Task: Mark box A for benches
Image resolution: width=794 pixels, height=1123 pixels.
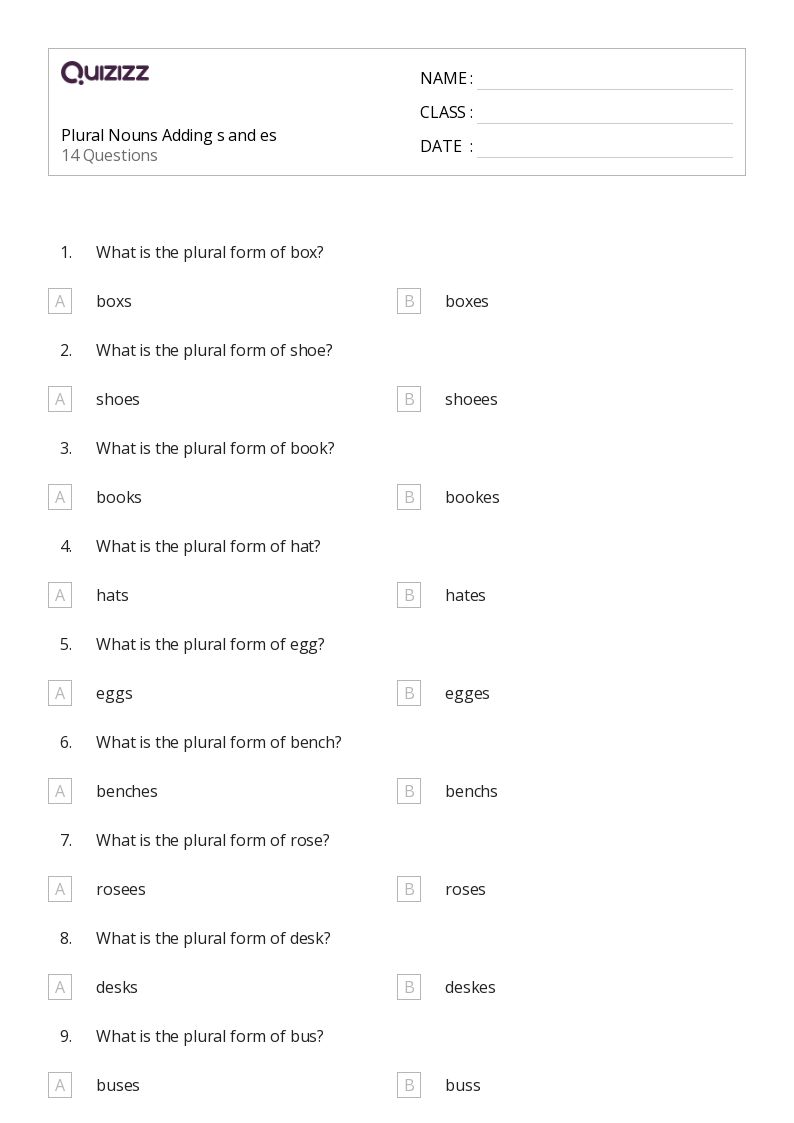Action: click(60, 791)
